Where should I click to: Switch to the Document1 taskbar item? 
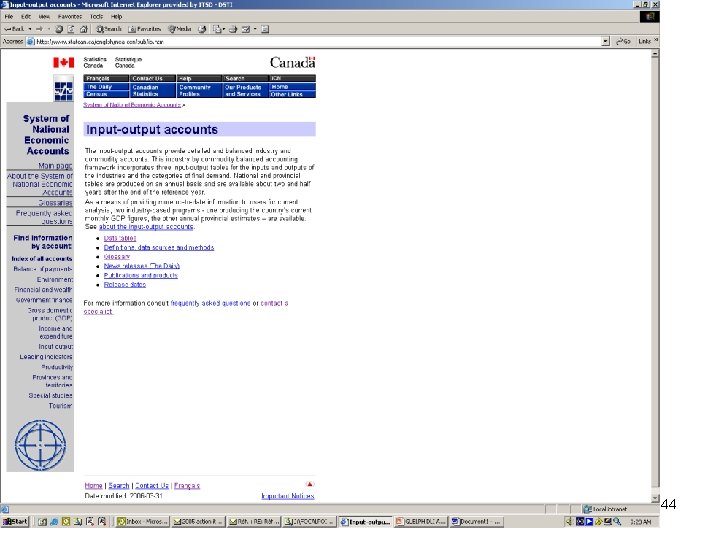click(x=476, y=522)
